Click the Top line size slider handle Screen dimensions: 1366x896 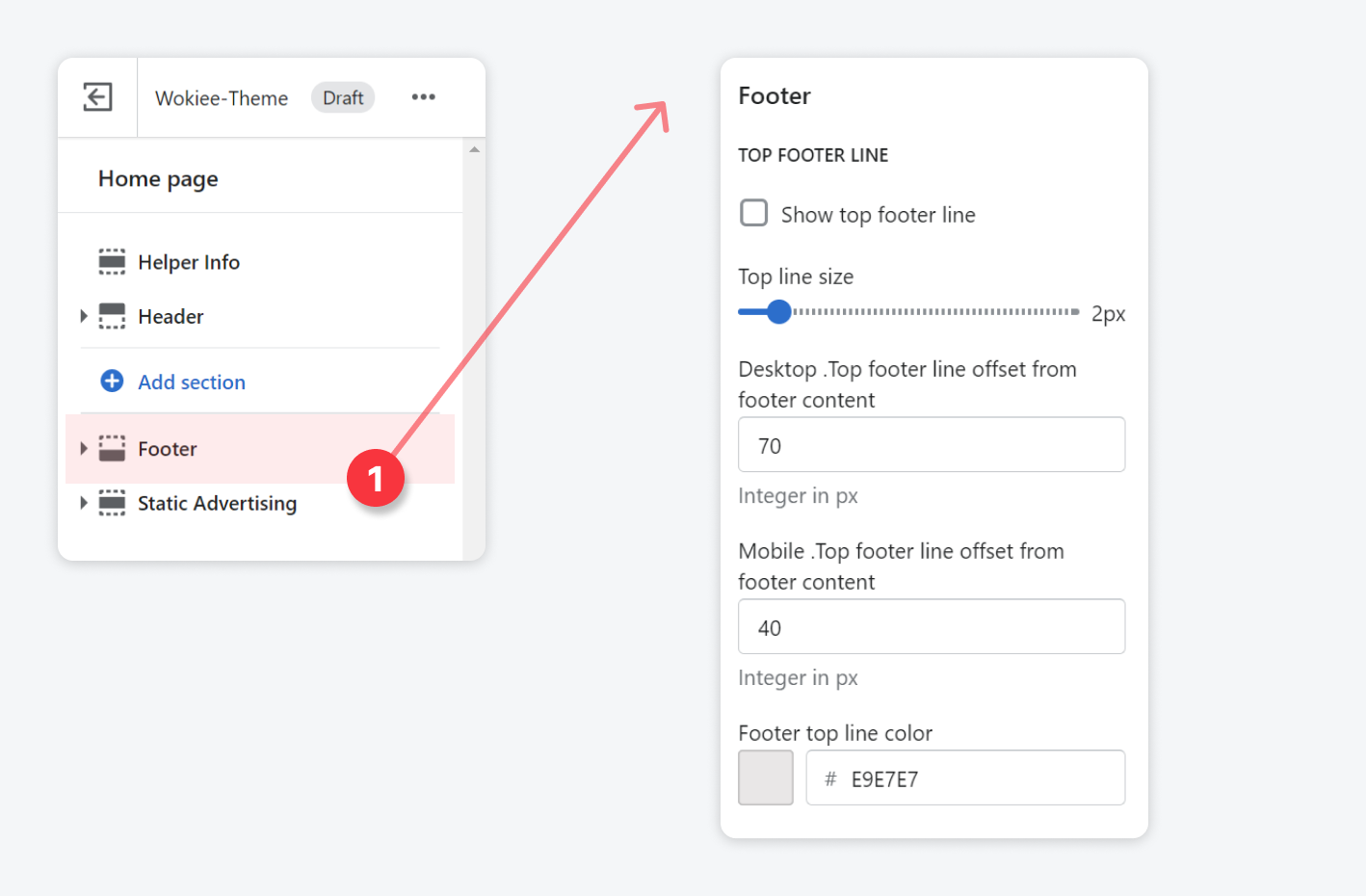778,312
